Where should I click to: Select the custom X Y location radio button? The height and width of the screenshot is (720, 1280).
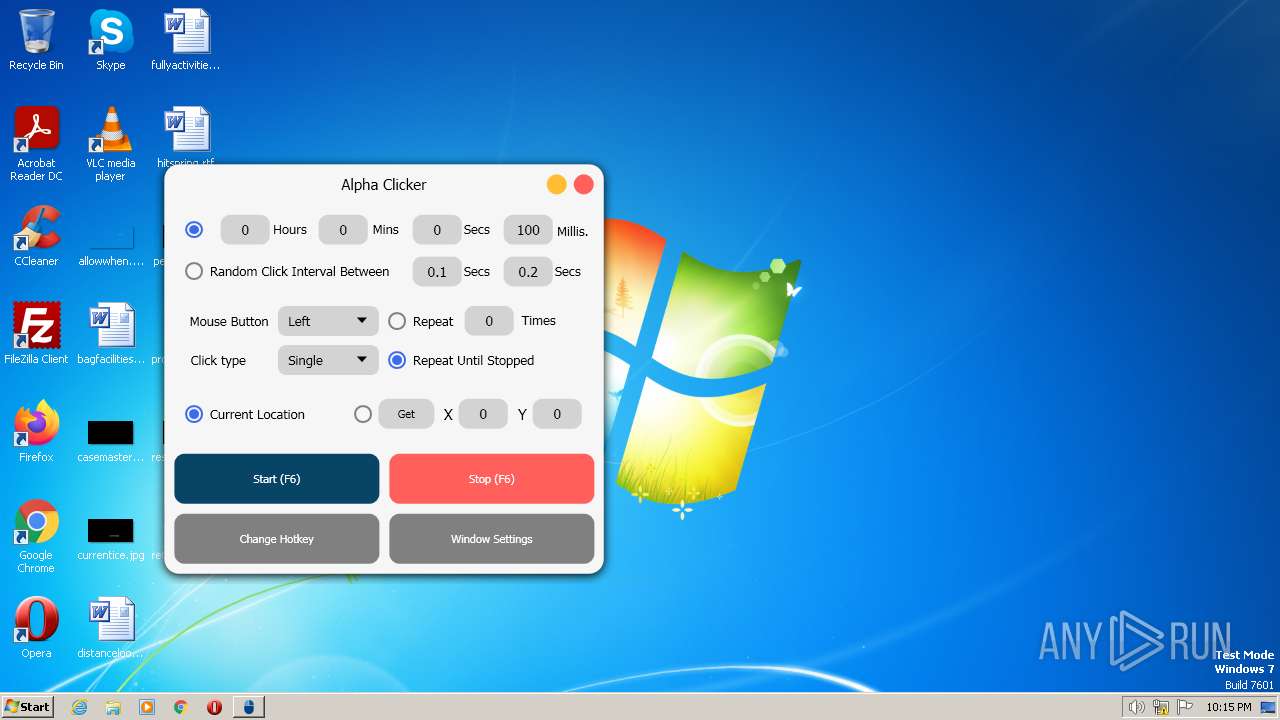pos(363,414)
